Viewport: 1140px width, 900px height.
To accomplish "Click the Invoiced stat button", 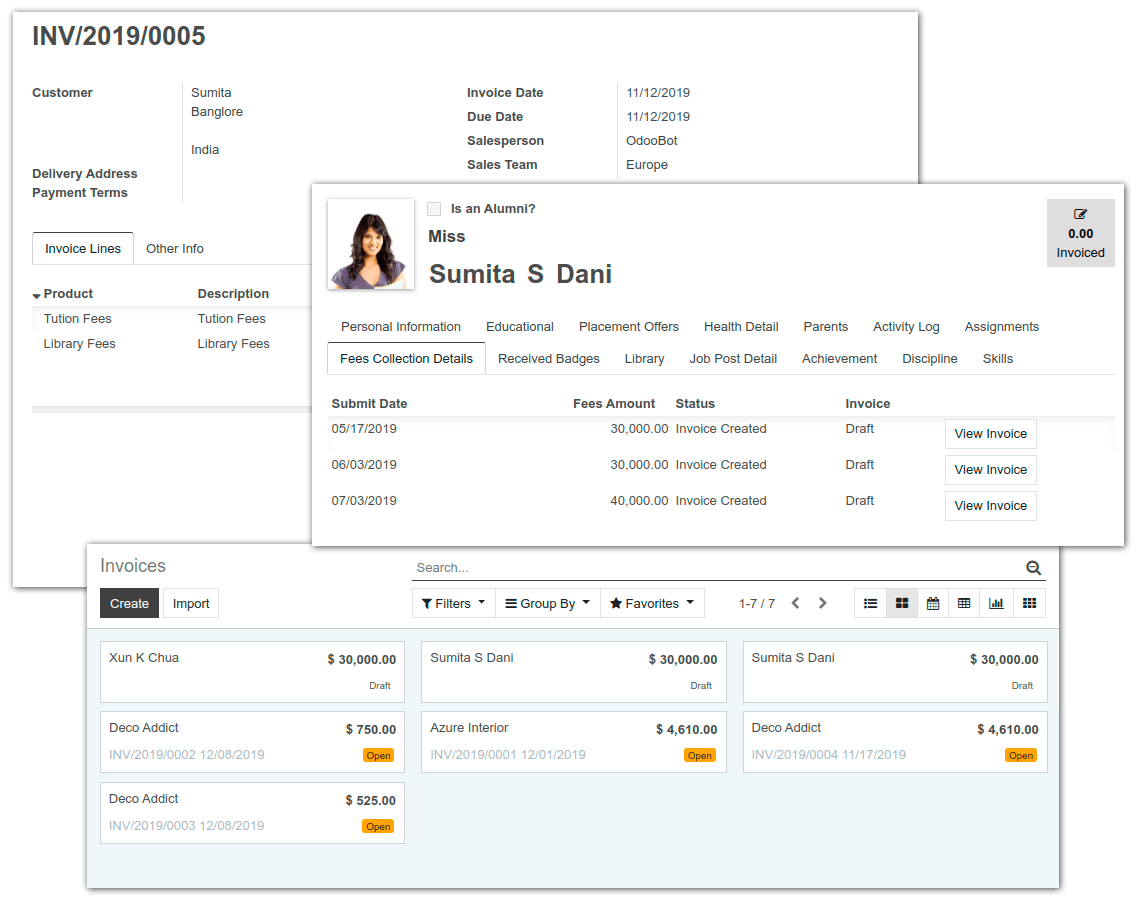I will pos(1080,233).
